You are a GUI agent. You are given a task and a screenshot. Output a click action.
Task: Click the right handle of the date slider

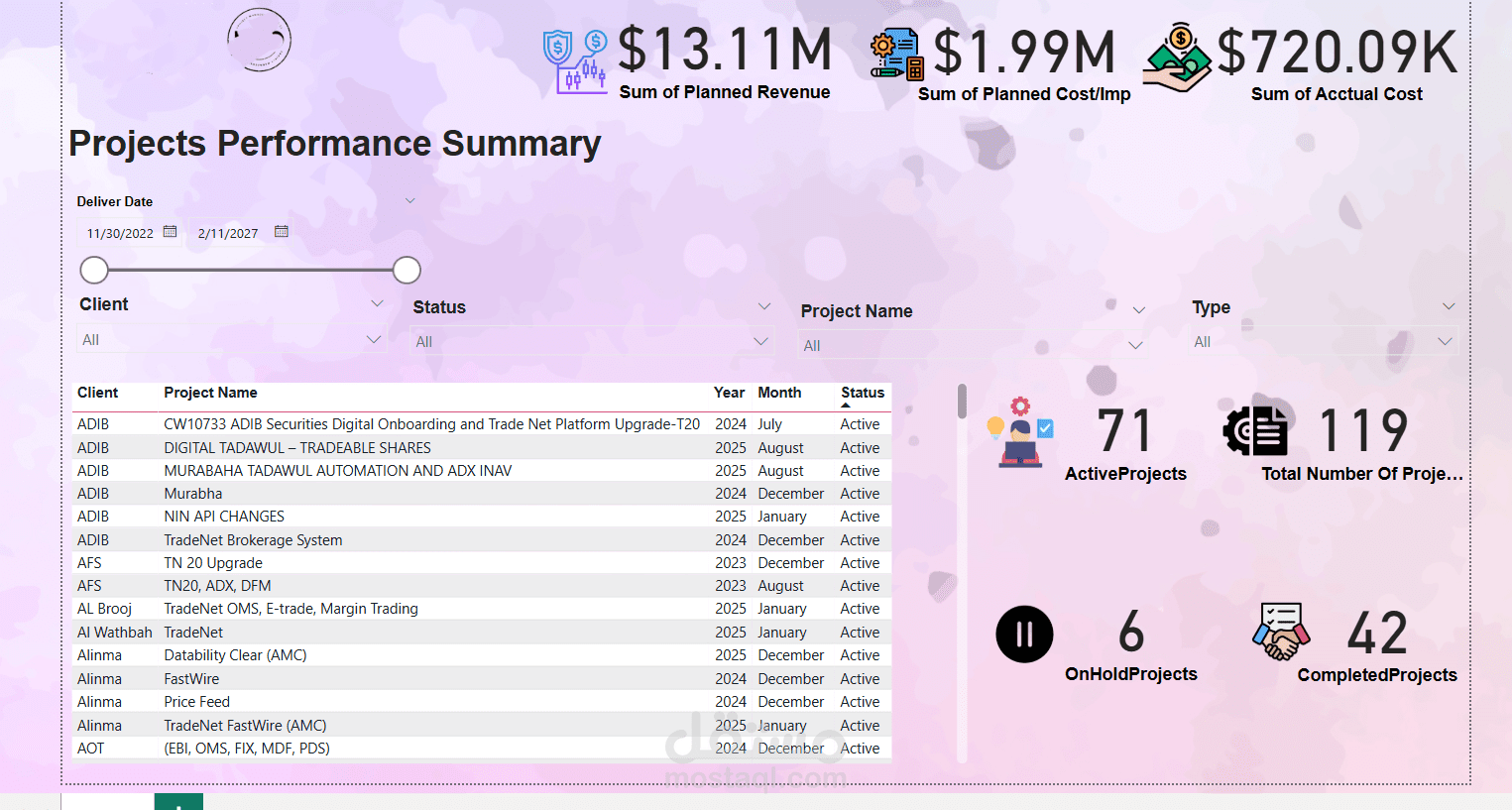pos(407,270)
